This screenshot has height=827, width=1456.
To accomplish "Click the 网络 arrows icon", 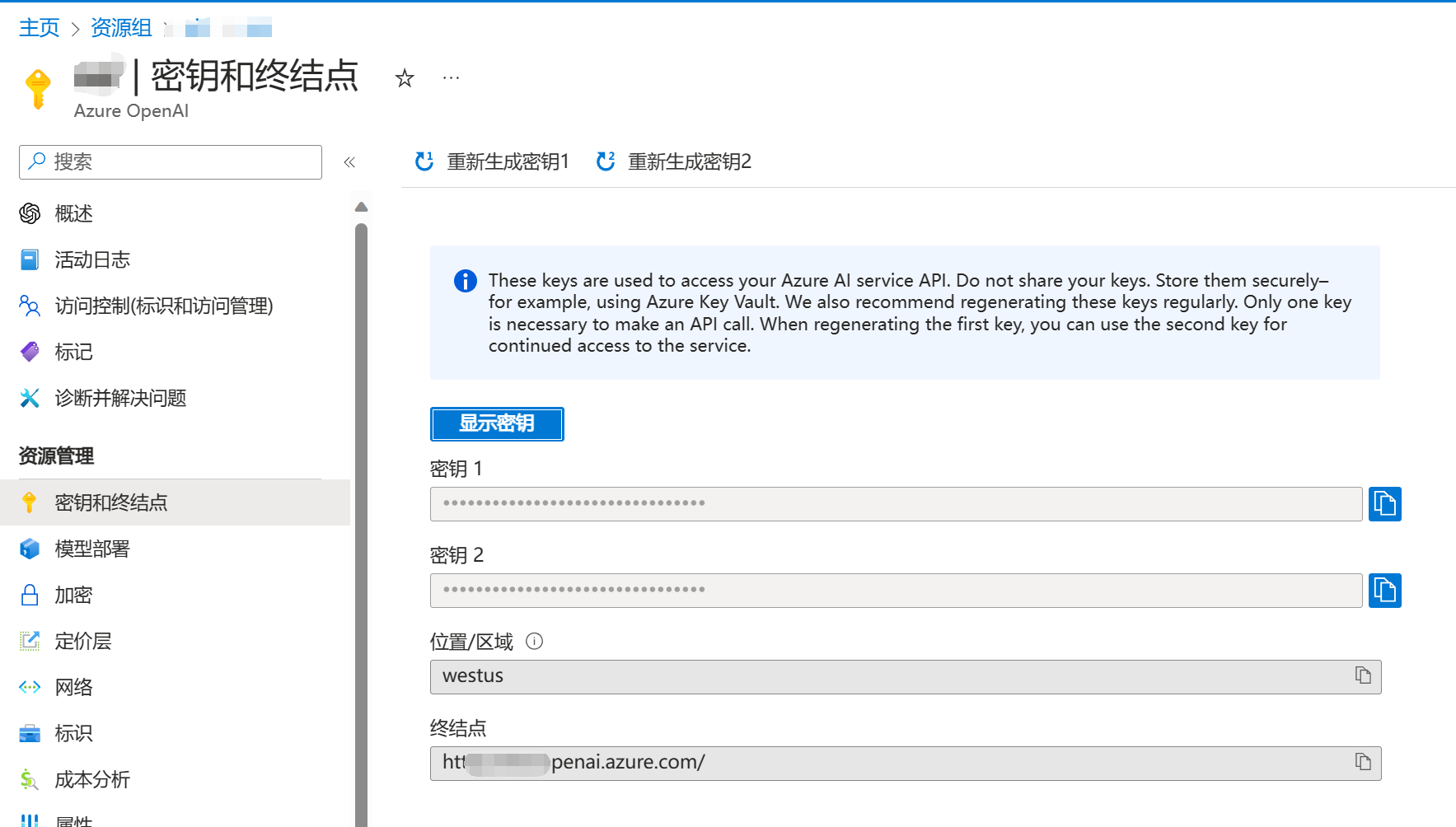I will point(30,687).
